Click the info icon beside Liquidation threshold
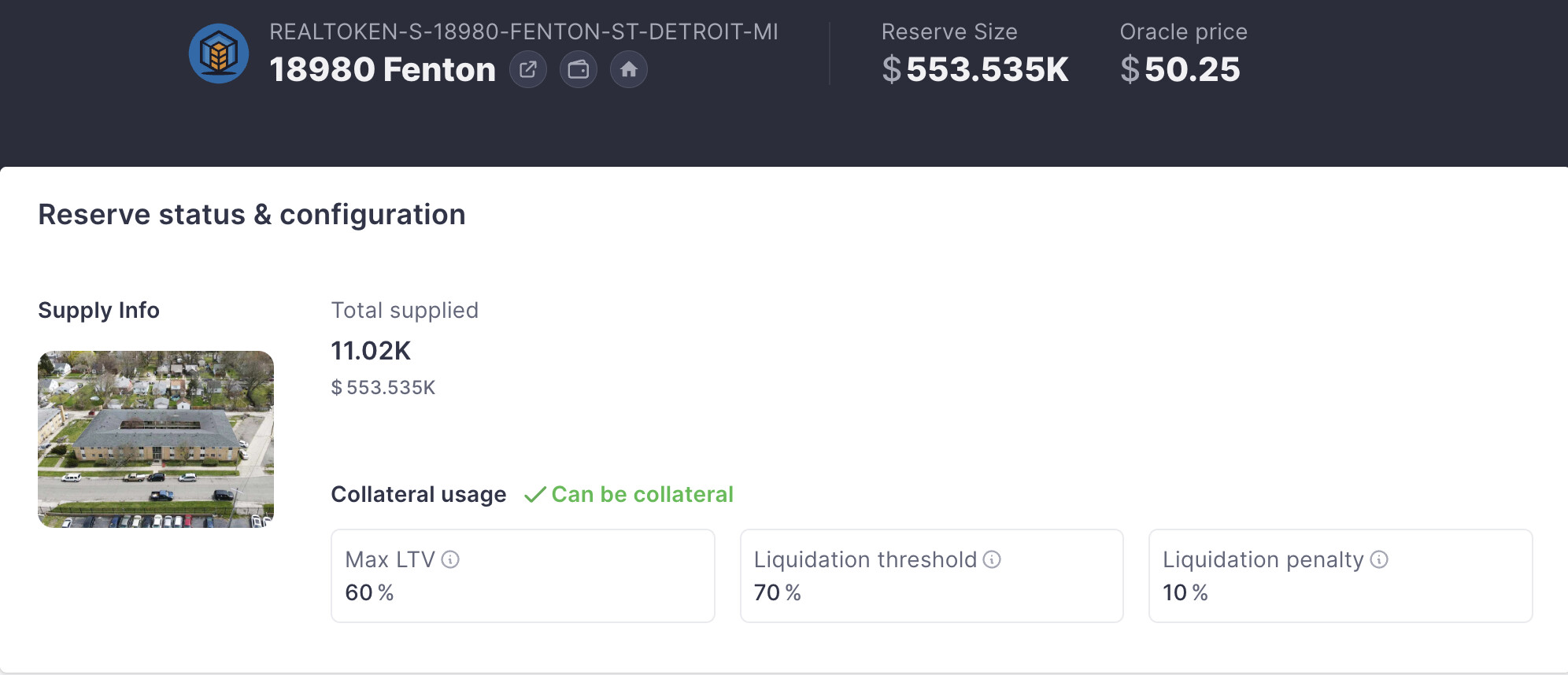Screen dimensions: 1568x675 pyautogui.click(x=992, y=559)
